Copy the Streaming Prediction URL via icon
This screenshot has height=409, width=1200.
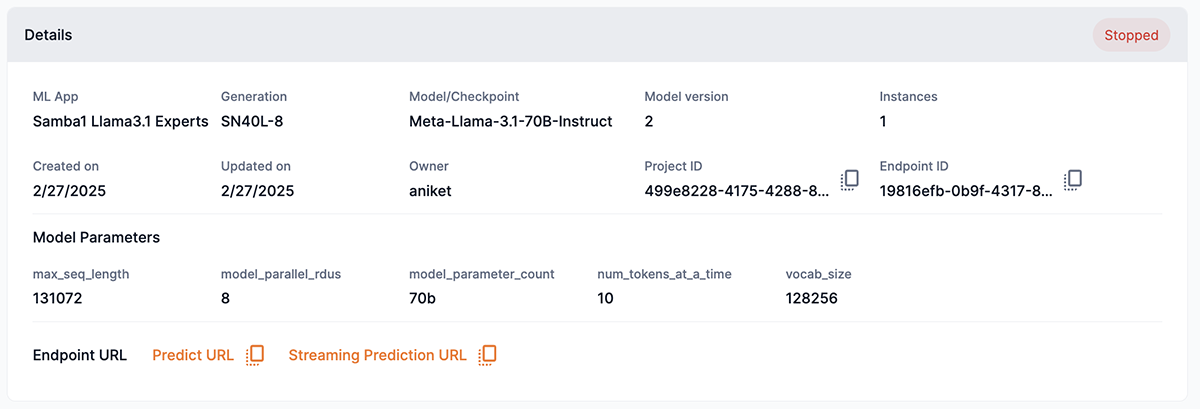coord(487,355)
